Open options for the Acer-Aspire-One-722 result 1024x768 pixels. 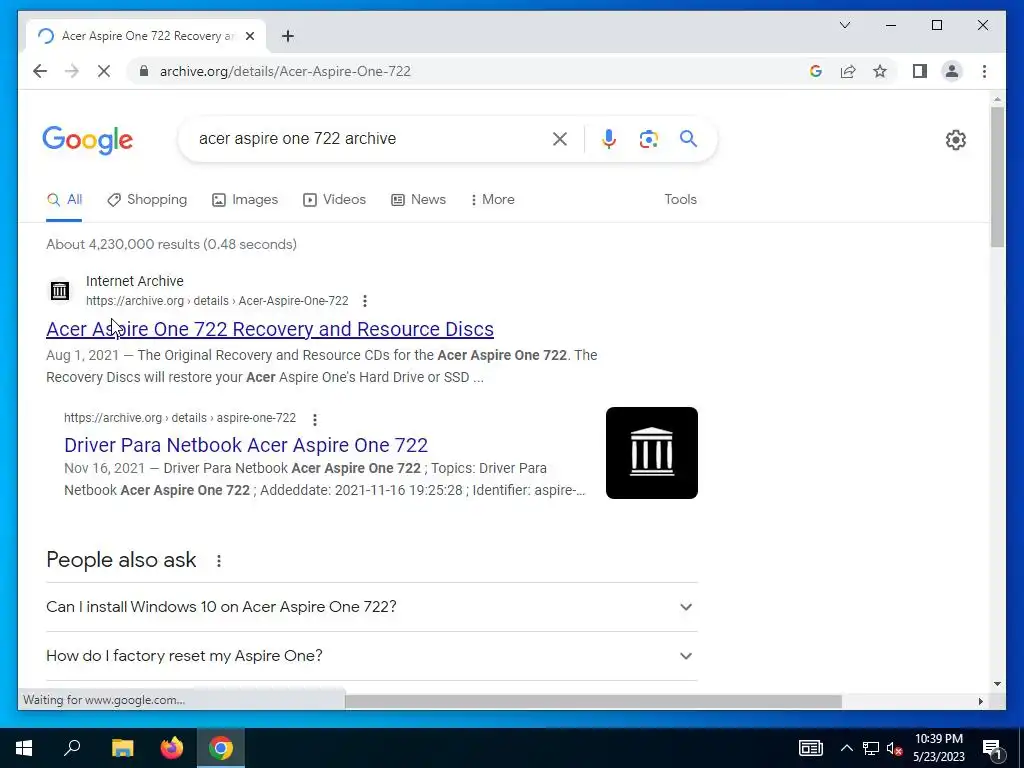coord(365,301)
